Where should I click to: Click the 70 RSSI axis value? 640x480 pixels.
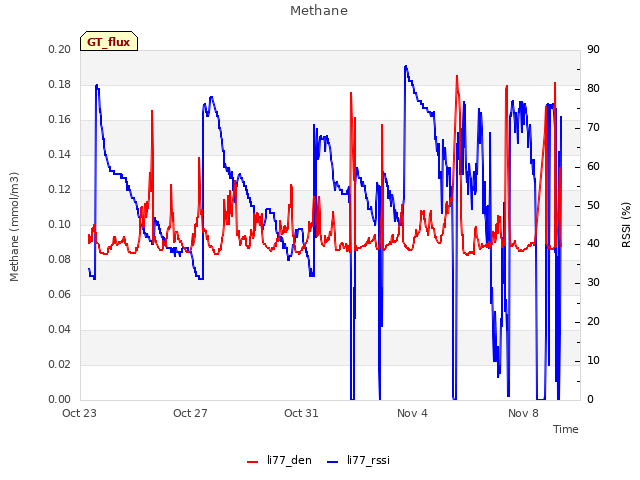593,127
